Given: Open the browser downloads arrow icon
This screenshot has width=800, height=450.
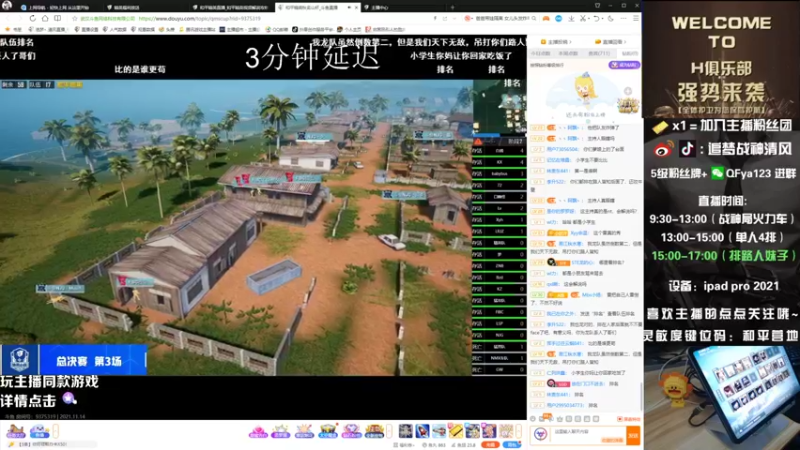Looking at the screenshot, I should pyautogui.click(x=571, y=18).
